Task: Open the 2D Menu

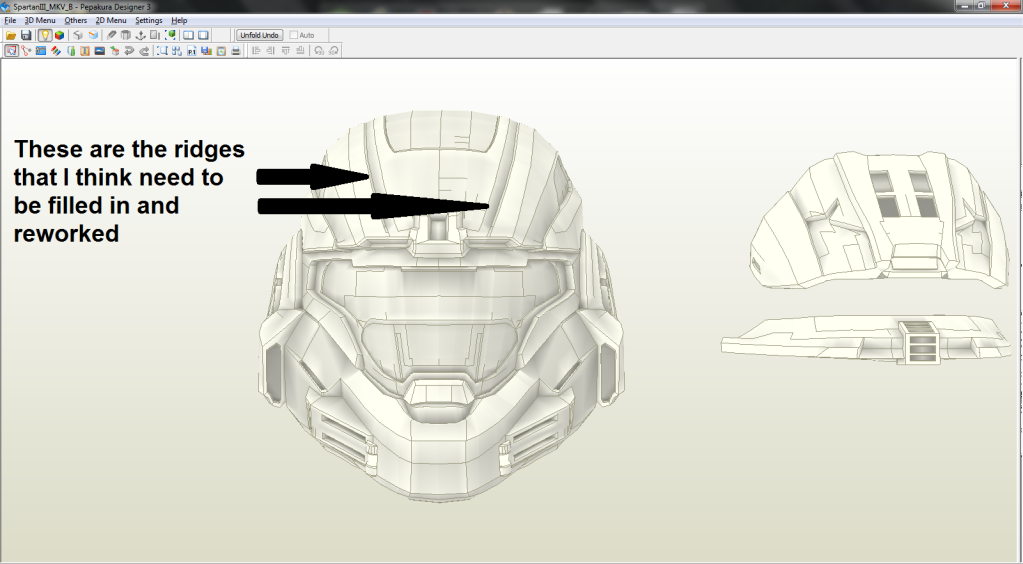Action: pyautogui.click(x=111, y=20)
